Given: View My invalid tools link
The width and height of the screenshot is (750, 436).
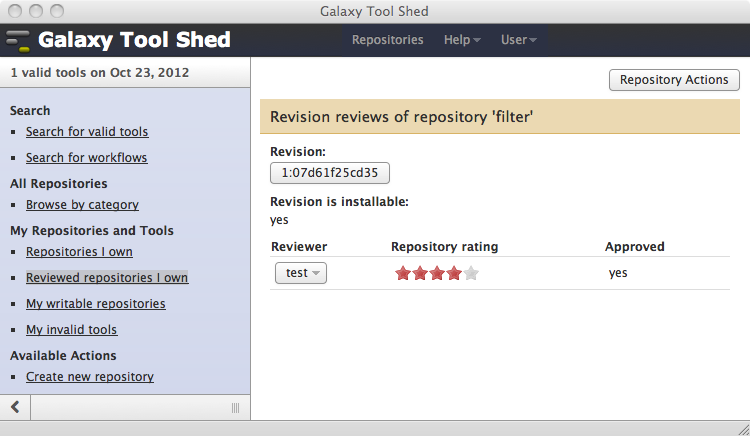Looking at the screenshot, I should [72, 330].
